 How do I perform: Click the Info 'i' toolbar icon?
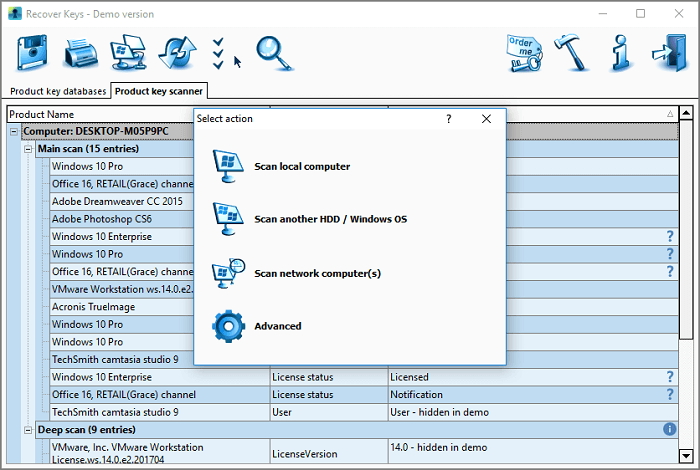point(620,52)
